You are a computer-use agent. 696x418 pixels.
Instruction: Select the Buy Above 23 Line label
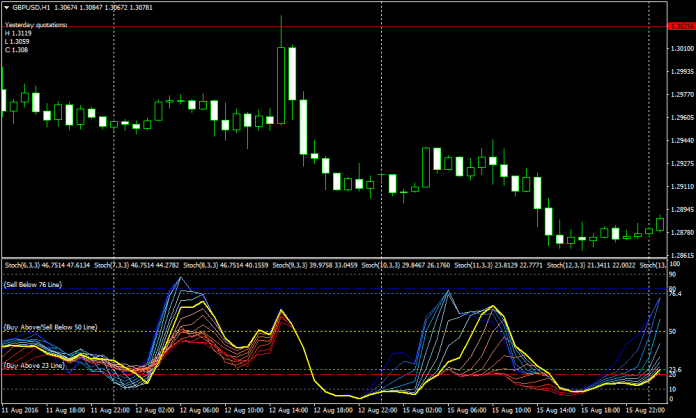coord(34,366)
